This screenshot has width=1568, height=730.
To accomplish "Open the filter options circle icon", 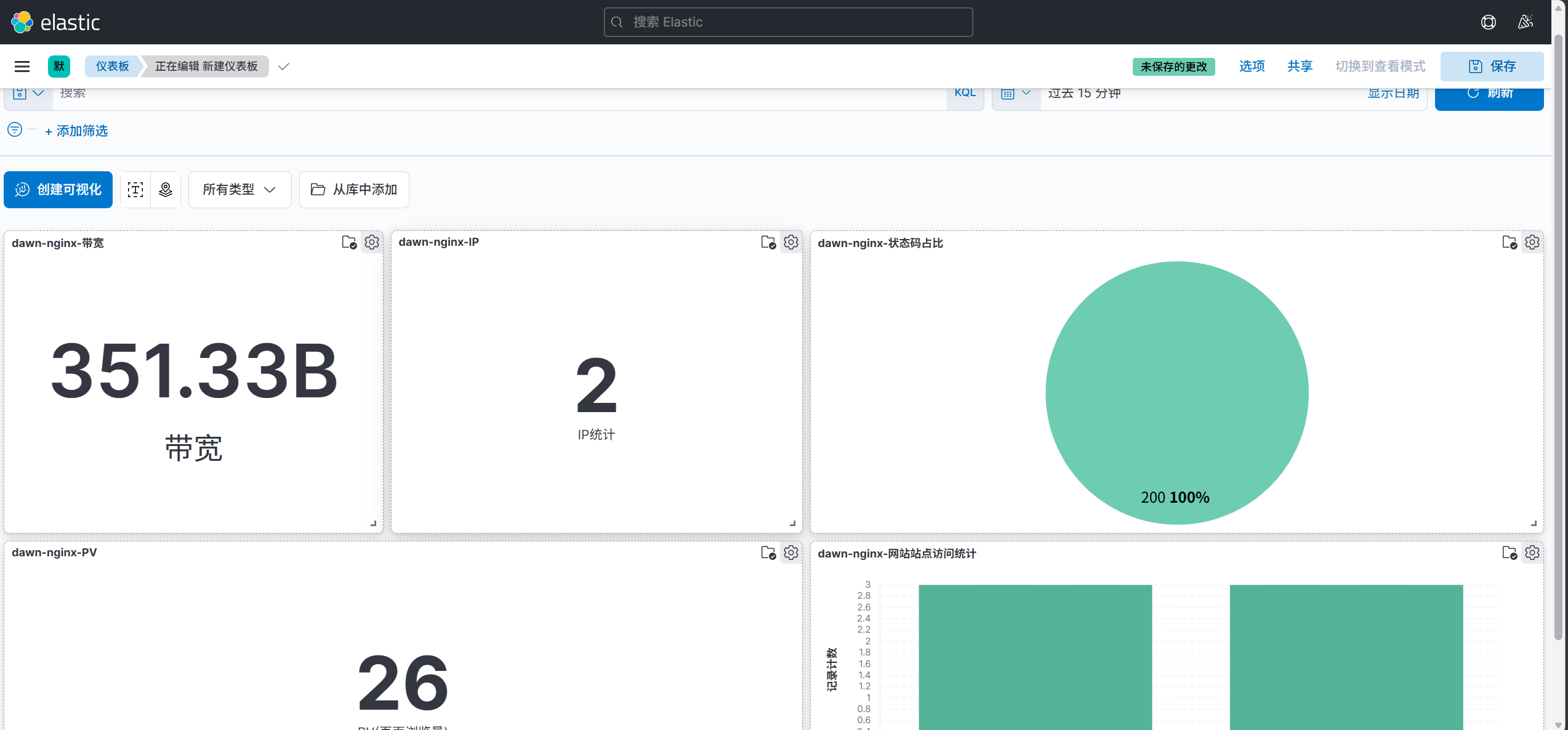I will pos(15,130).
